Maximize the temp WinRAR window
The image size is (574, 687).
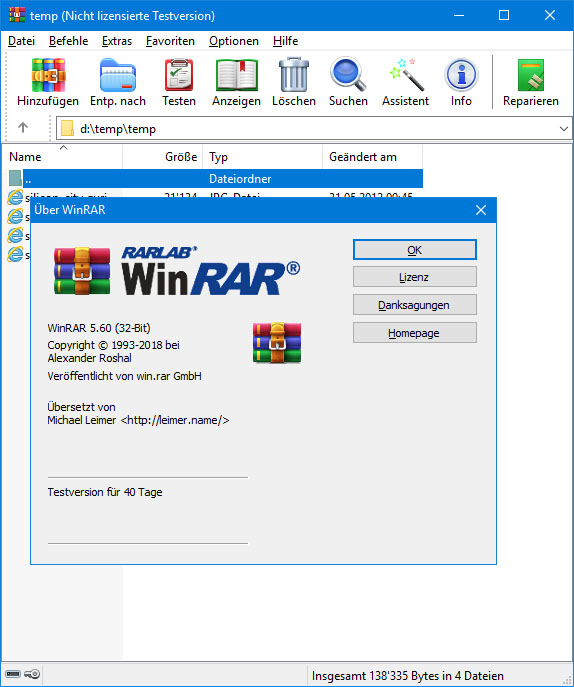[x=504, y=15]
